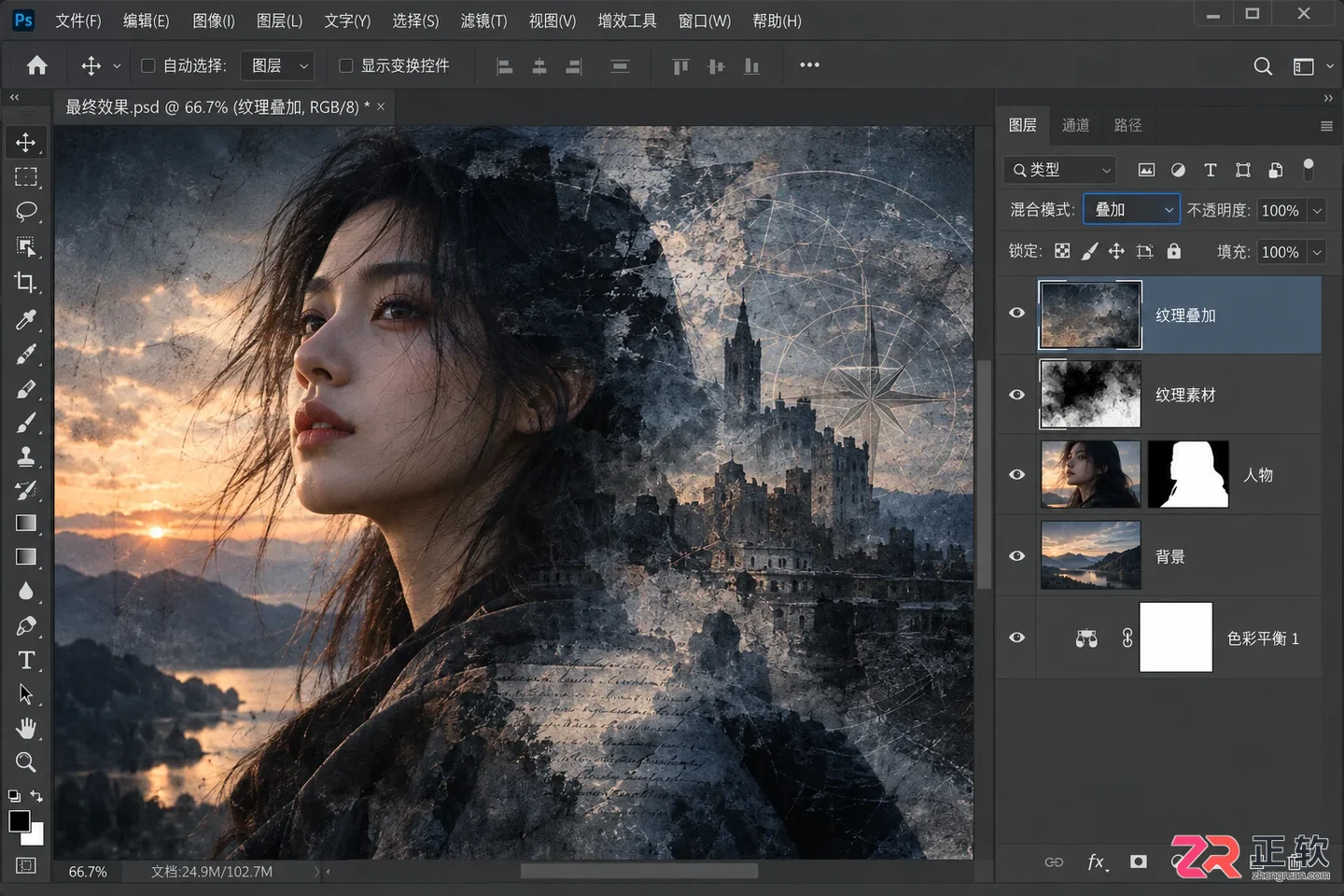
Task: Click the 66.7% zoom field in status bar
Action: pos(88,872)
